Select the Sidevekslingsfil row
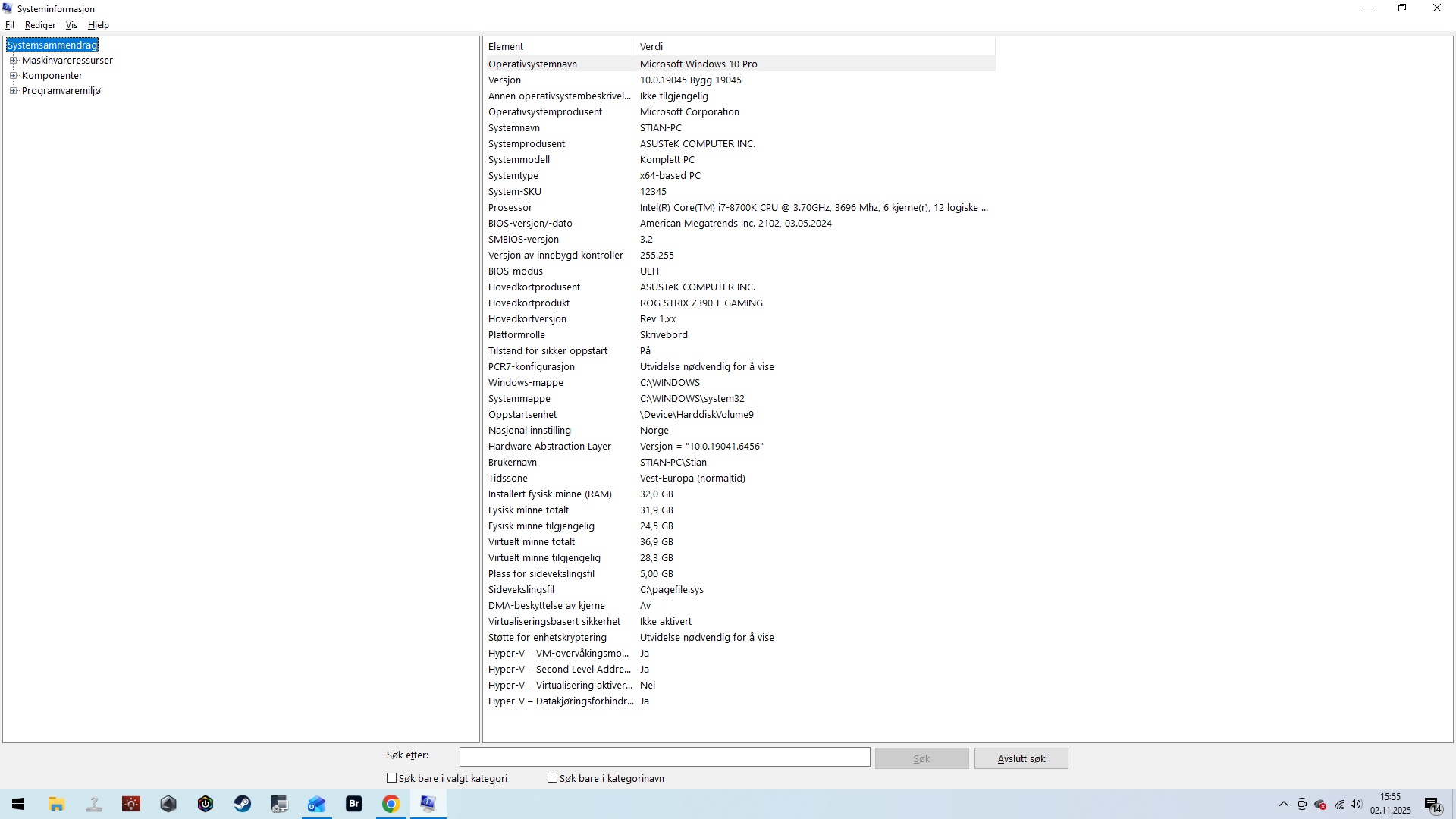 [x=740, y=590]
